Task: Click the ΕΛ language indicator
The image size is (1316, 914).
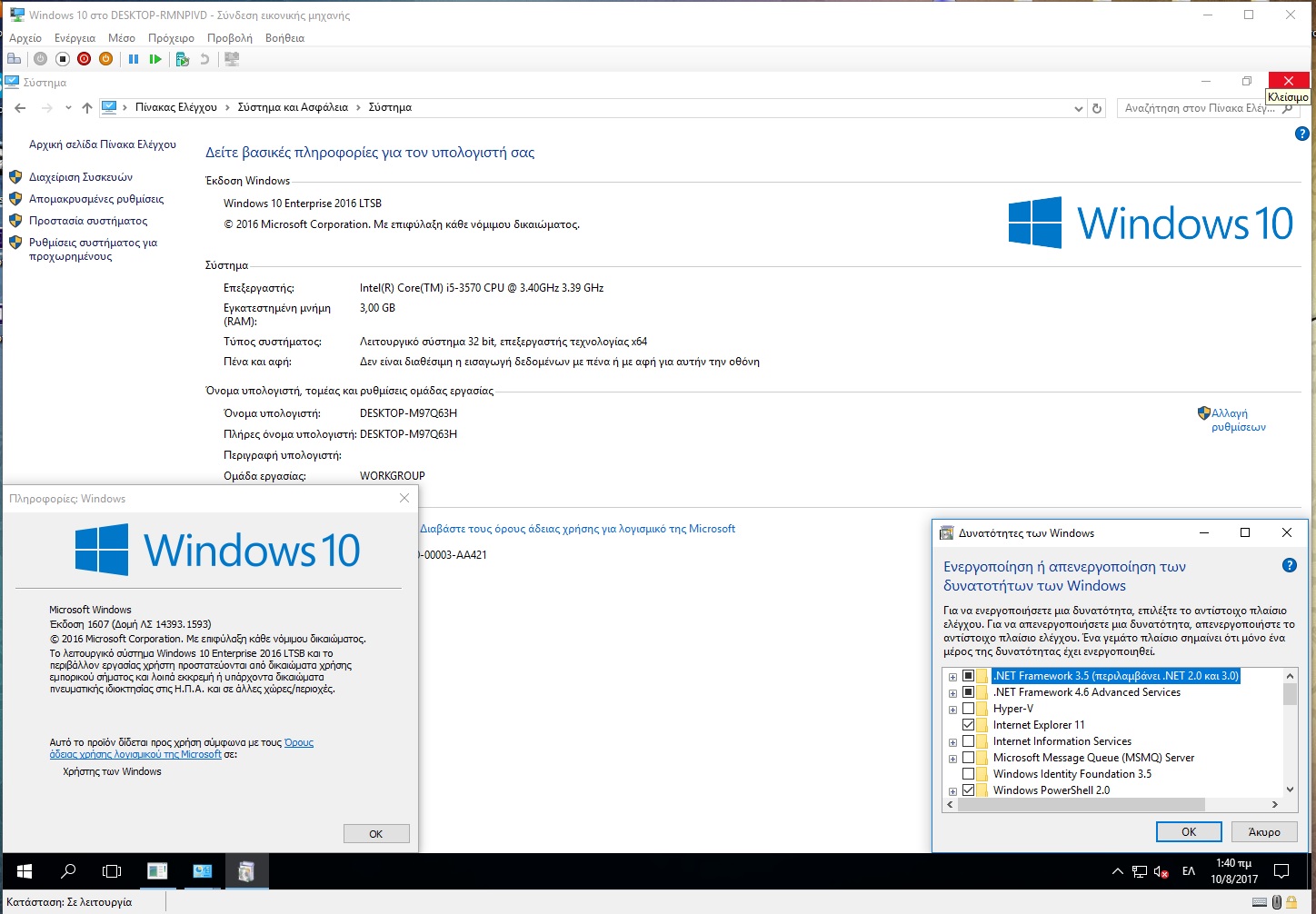Action: point(1188,871)
